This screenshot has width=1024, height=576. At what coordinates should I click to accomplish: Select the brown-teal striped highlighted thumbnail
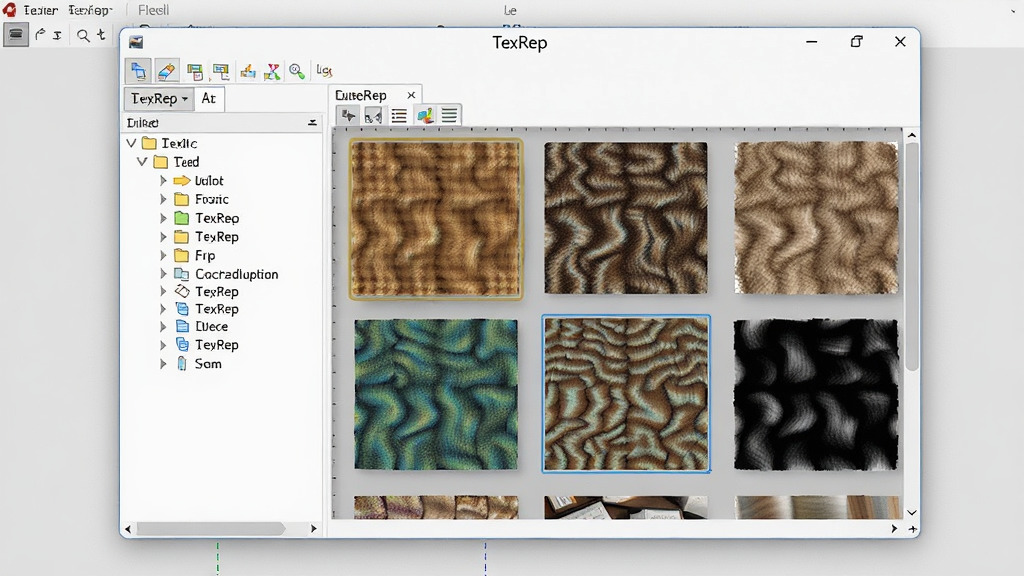tap(626, 394)
